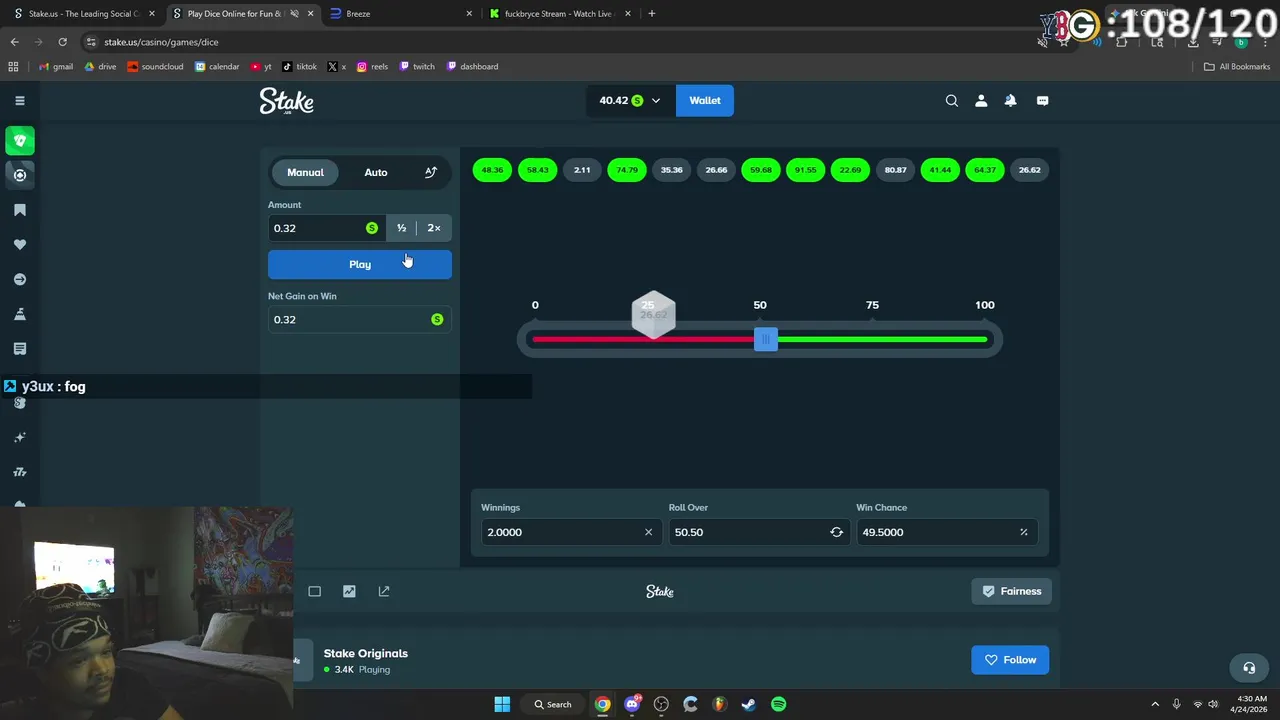Screen dimensions: 1280x720
Task: Open past roll result 91.55
Action: (x=806, y=170)
